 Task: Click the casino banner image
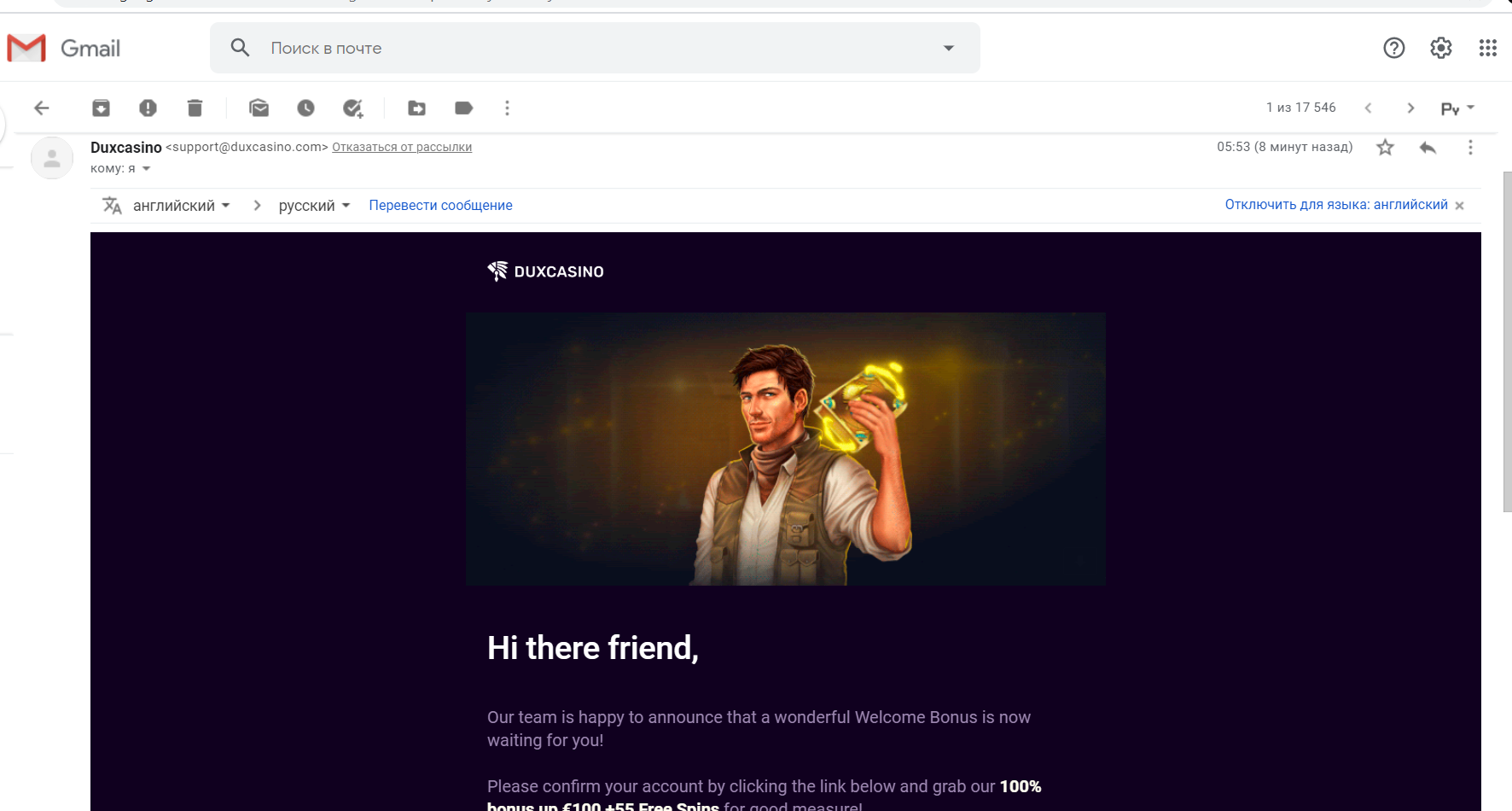[x=786, y=449]
